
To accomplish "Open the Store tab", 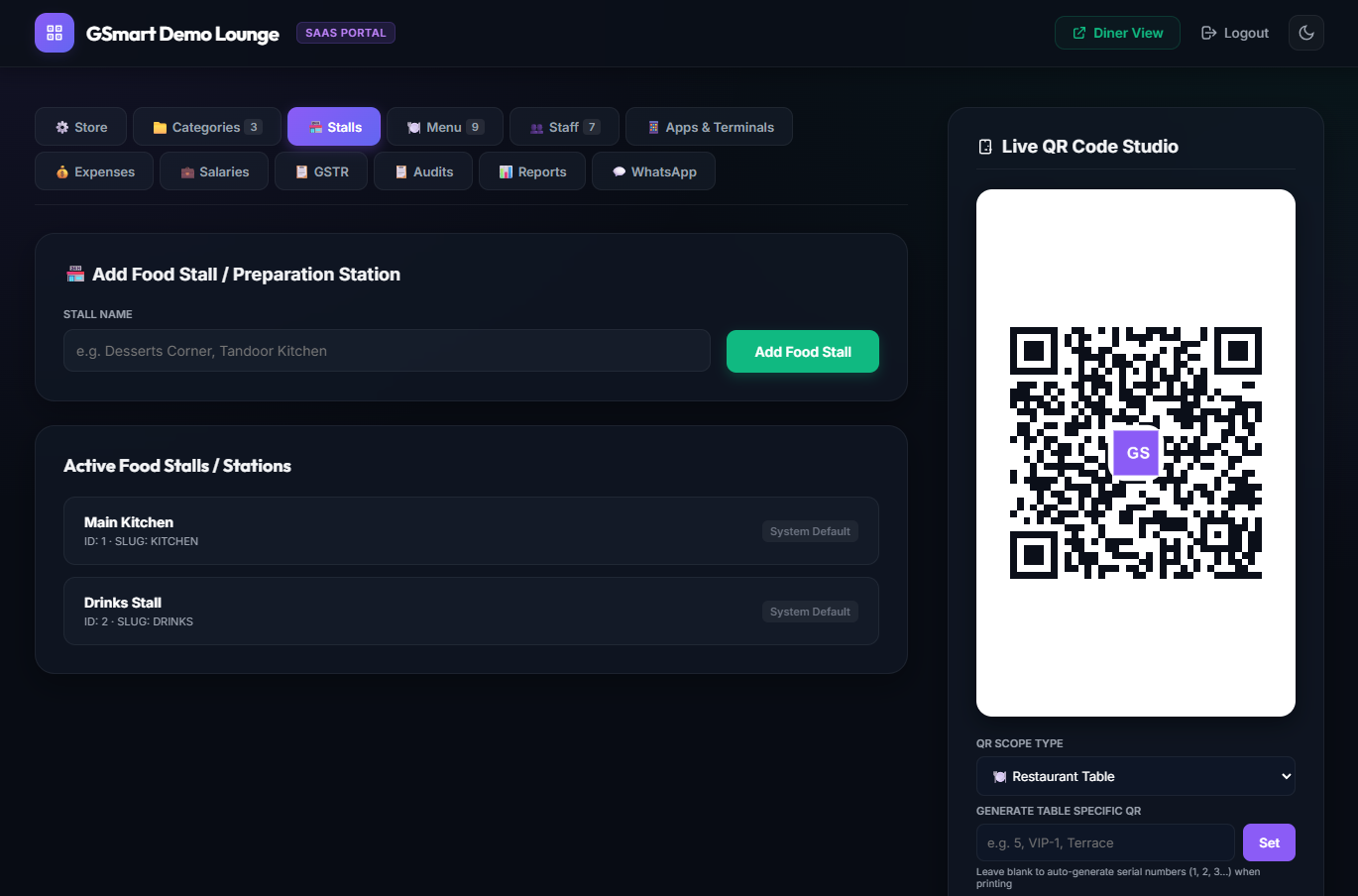I will click(x=81, y=127).
